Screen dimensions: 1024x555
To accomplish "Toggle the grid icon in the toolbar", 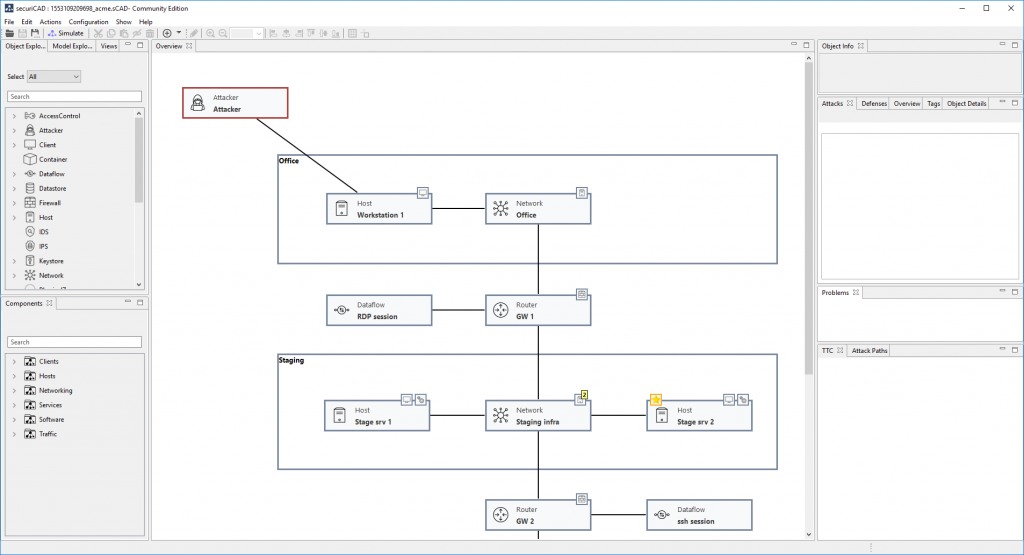I will click(352, 33).
